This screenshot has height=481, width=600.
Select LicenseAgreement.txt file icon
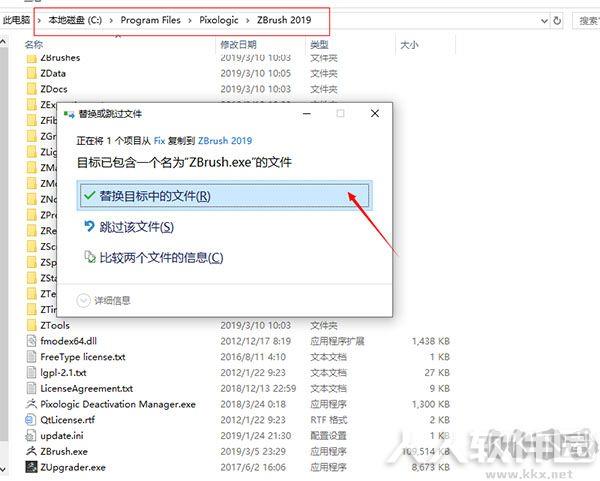coord(31,388)
